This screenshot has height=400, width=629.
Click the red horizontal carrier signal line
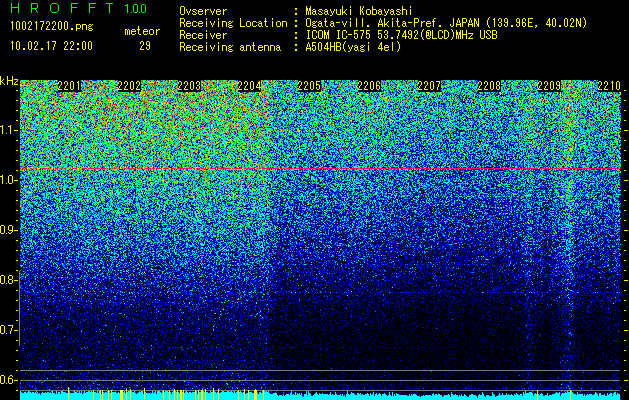(x=320, y=169)
